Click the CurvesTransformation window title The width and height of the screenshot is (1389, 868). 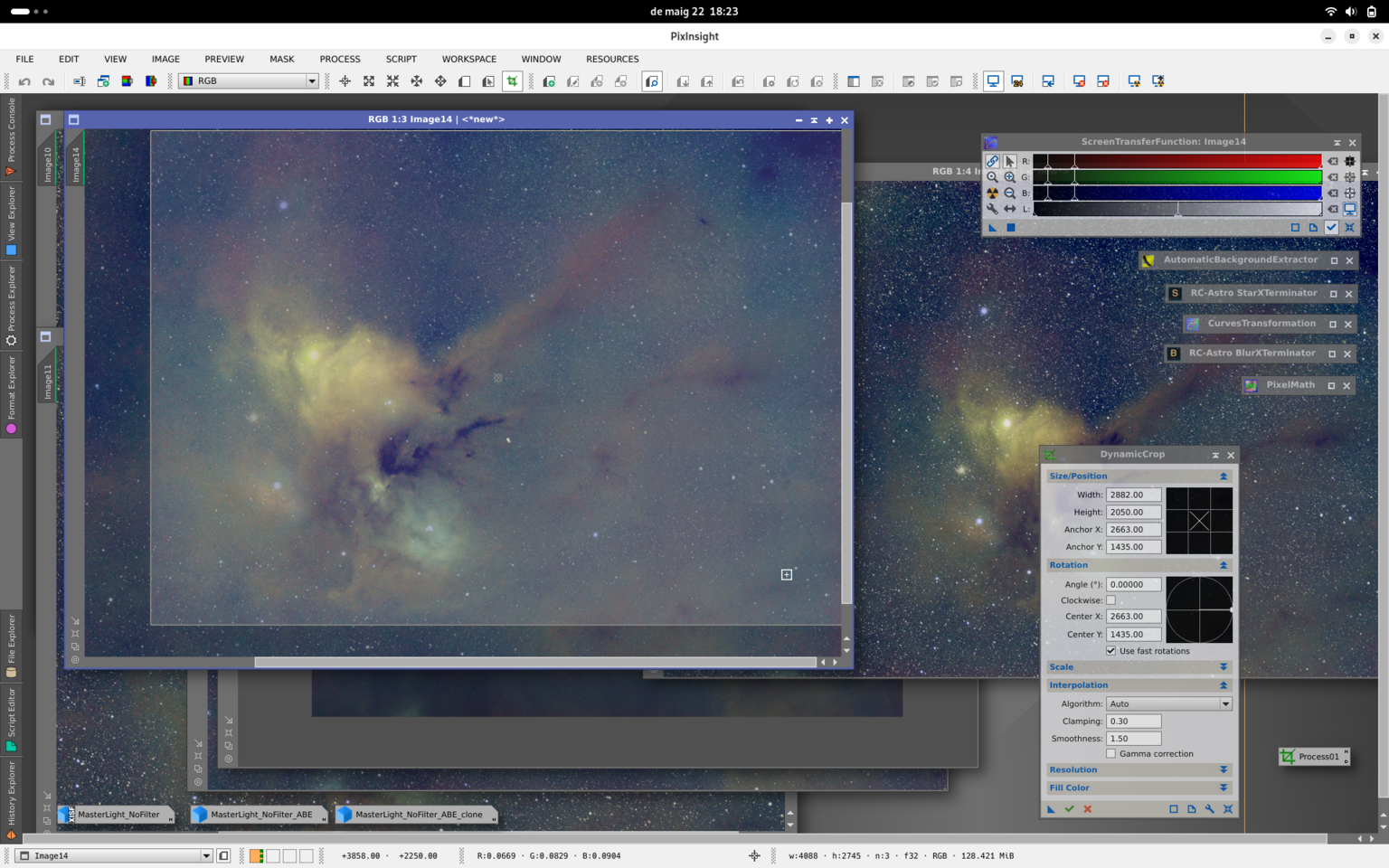pos(1261,324)
